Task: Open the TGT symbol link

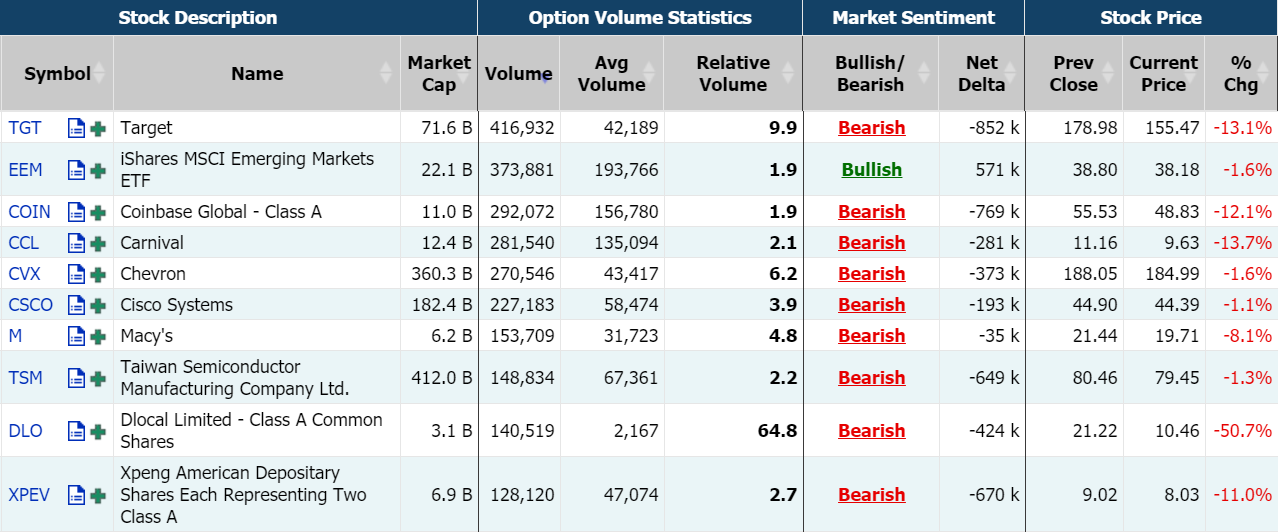Action: coord(25,128)
